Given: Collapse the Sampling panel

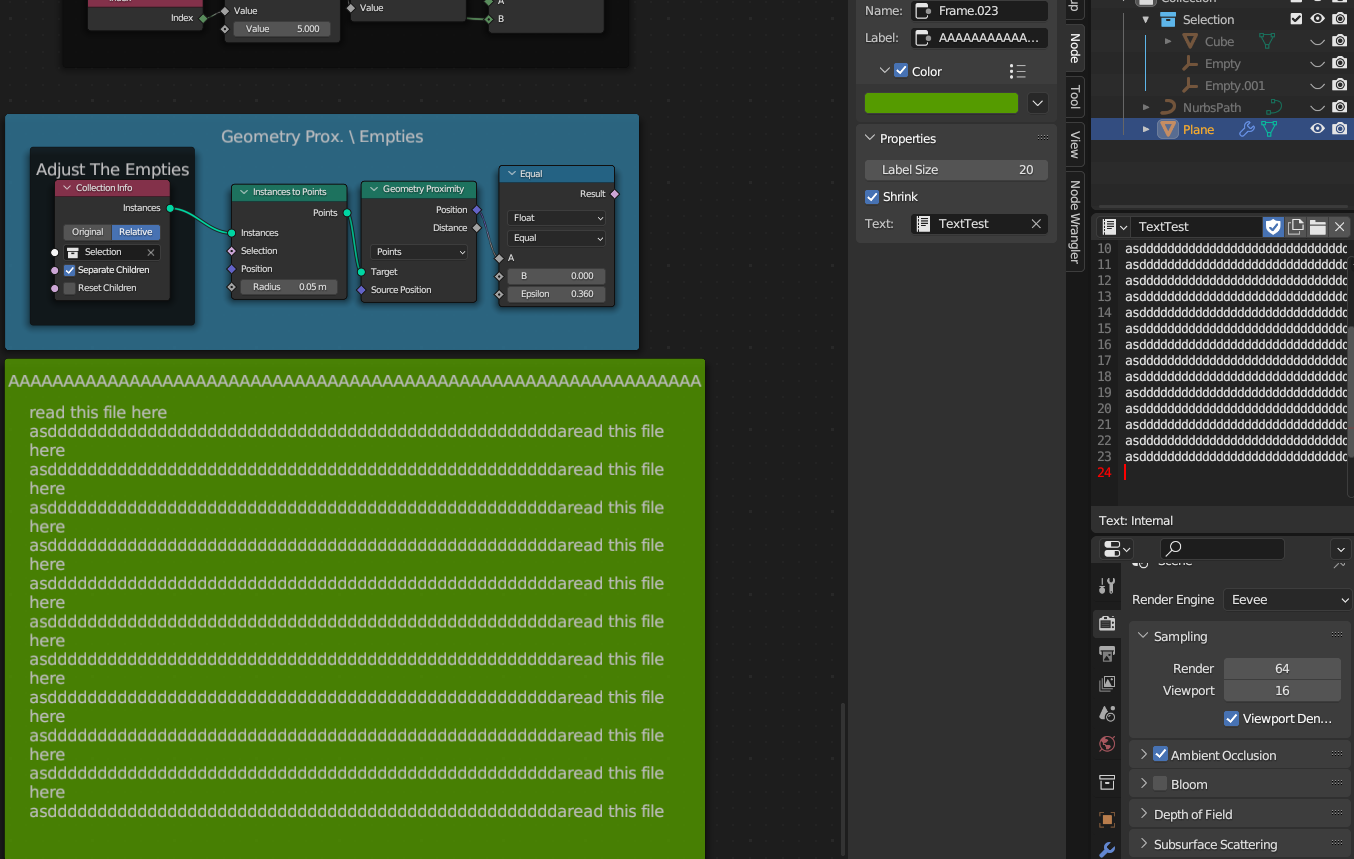Looking at the screenshot, I should (x=1144, y=636).
